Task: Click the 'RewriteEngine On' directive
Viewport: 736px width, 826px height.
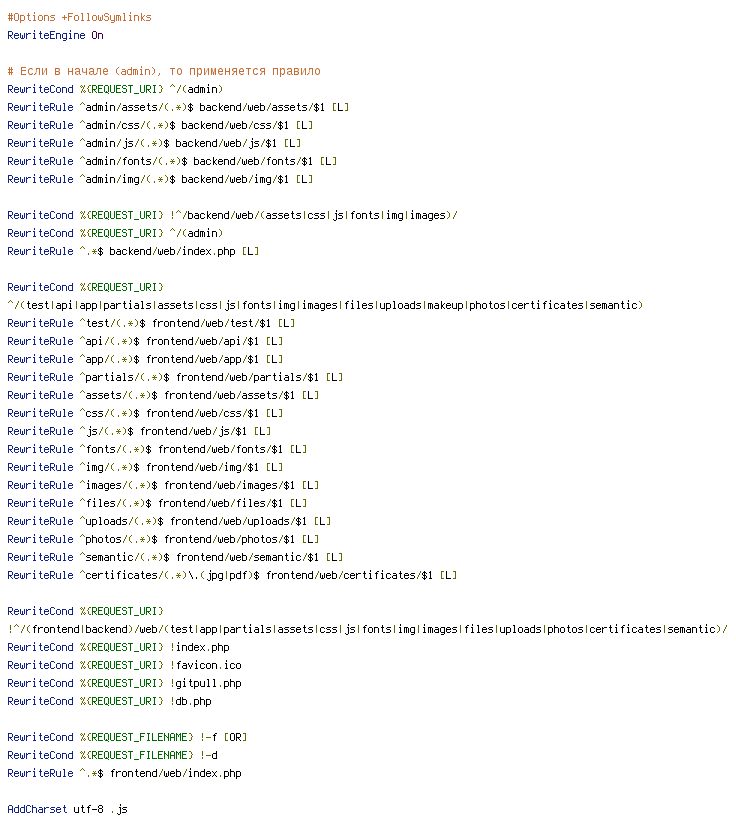Action: coord(55,35)
